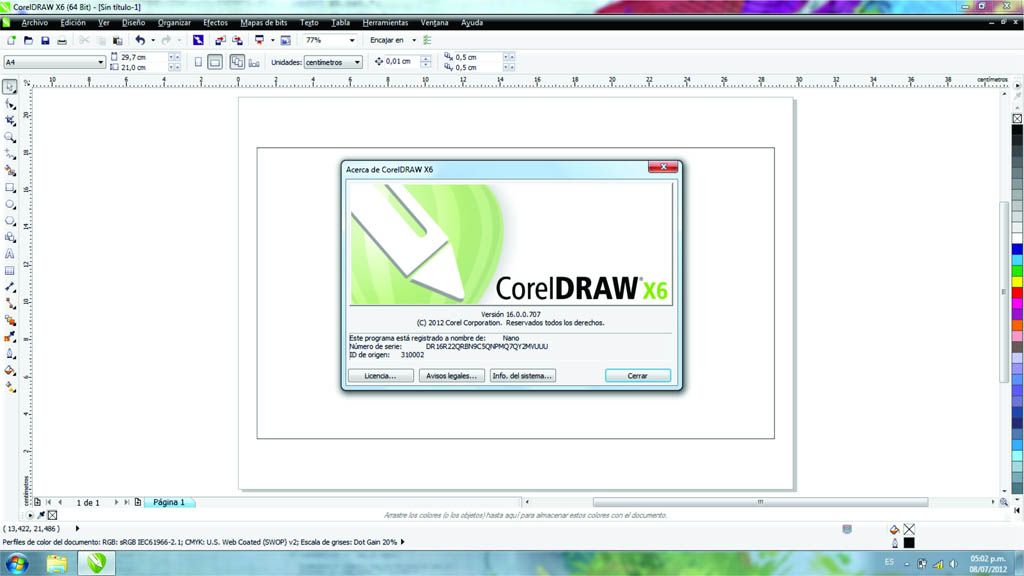Click the page width 29,7 cm field

pyautogui.click(x=143, y=57)
